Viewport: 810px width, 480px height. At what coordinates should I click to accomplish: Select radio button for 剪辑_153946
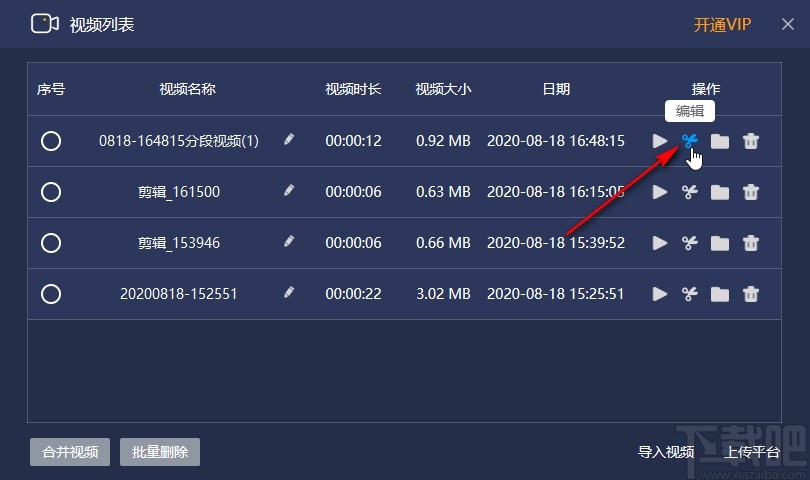[51, 243]
